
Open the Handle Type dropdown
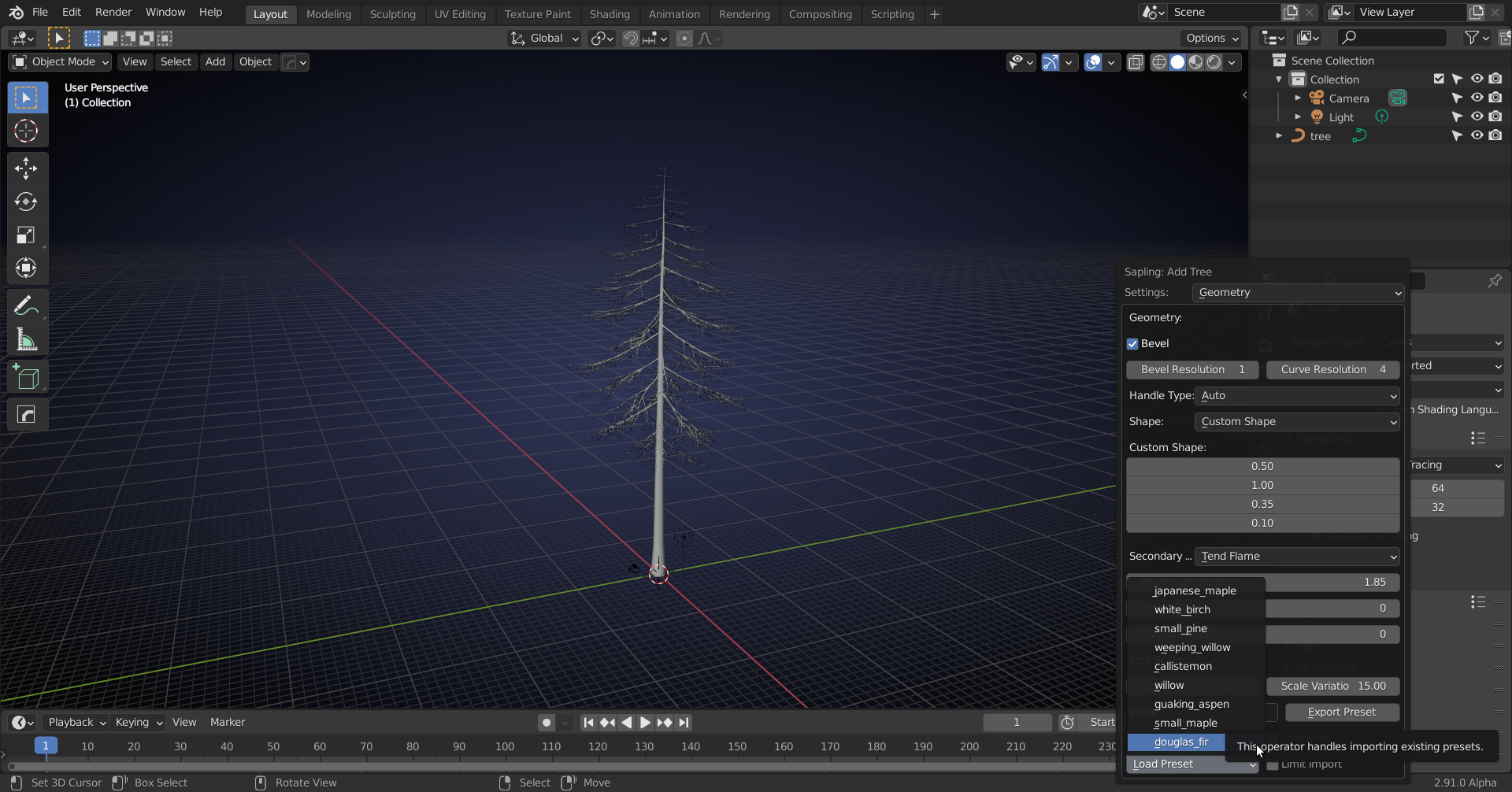[1296, 396]
